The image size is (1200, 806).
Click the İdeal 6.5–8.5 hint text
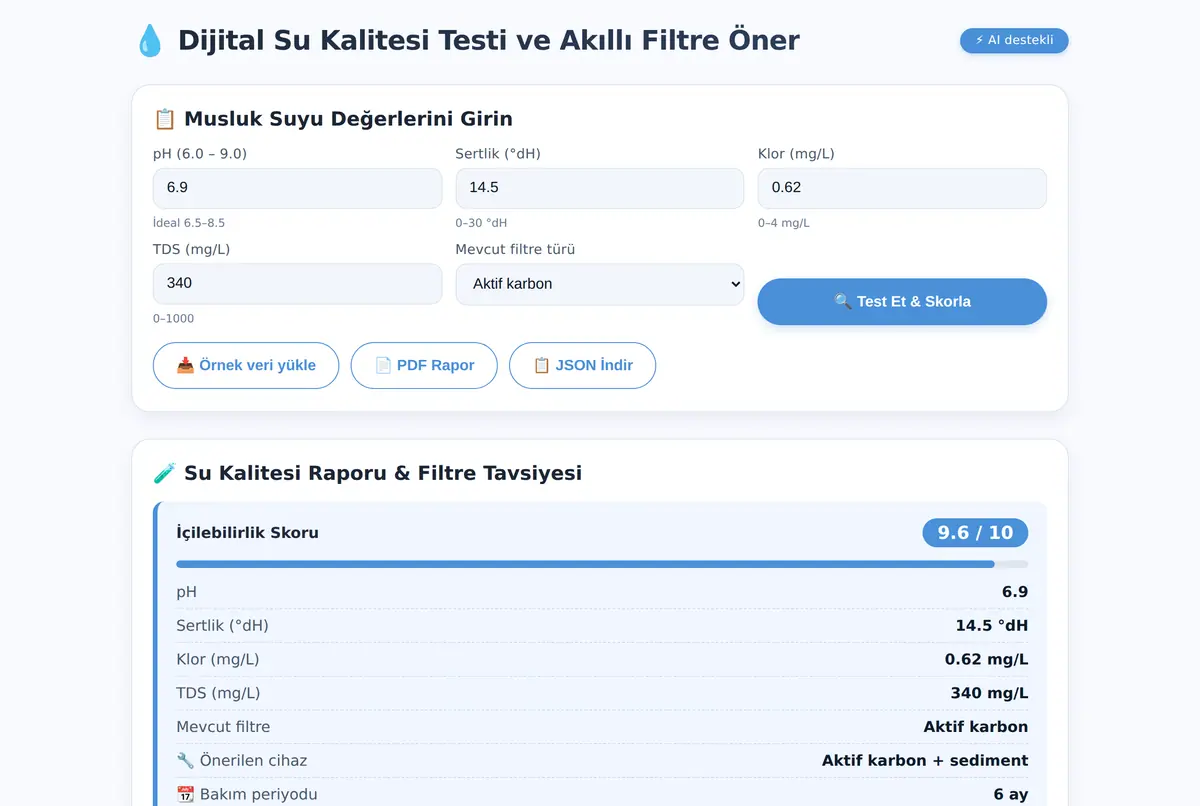pos(189,223)
